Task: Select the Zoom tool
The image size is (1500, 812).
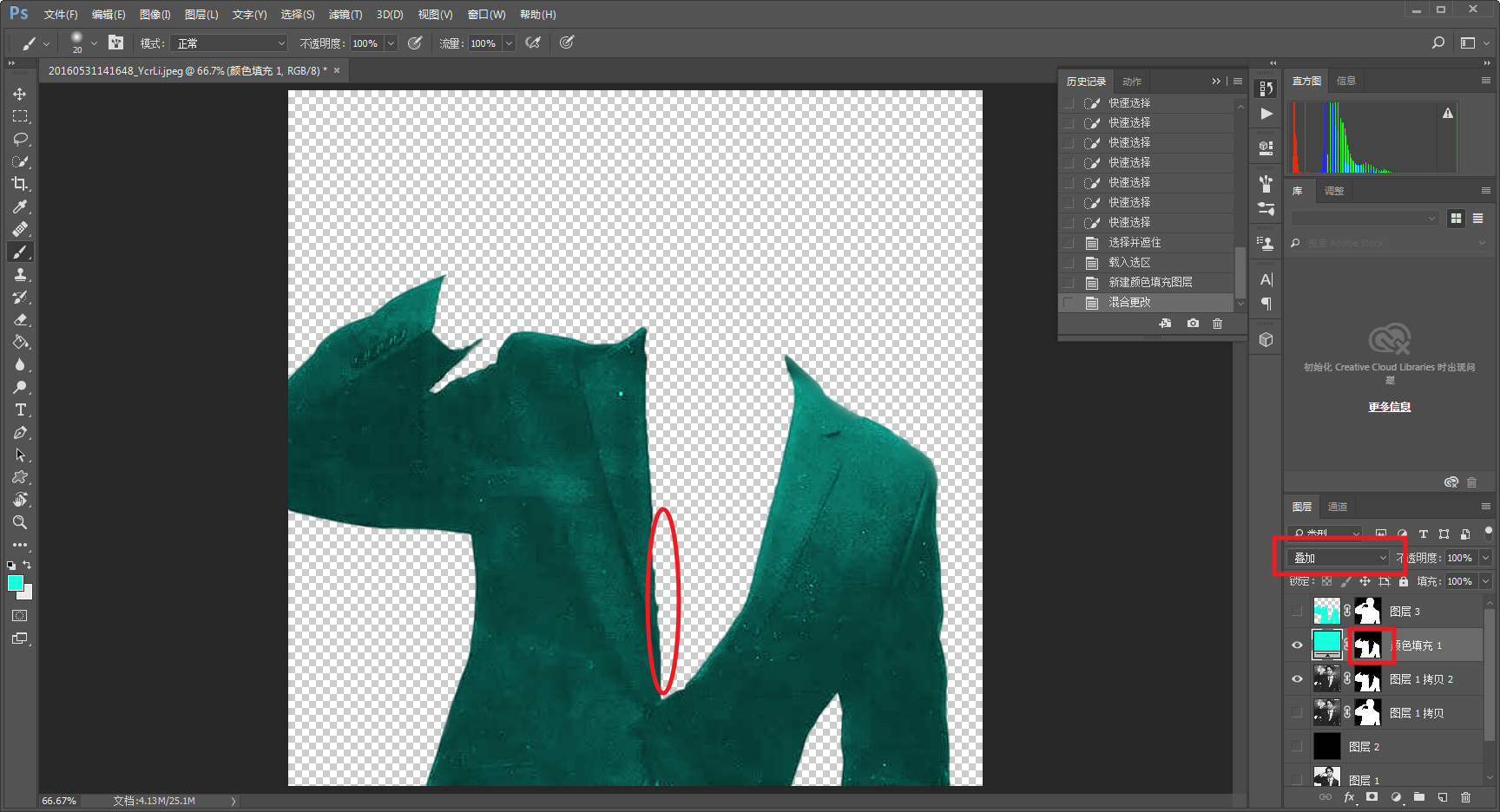Action: point(20,522)
